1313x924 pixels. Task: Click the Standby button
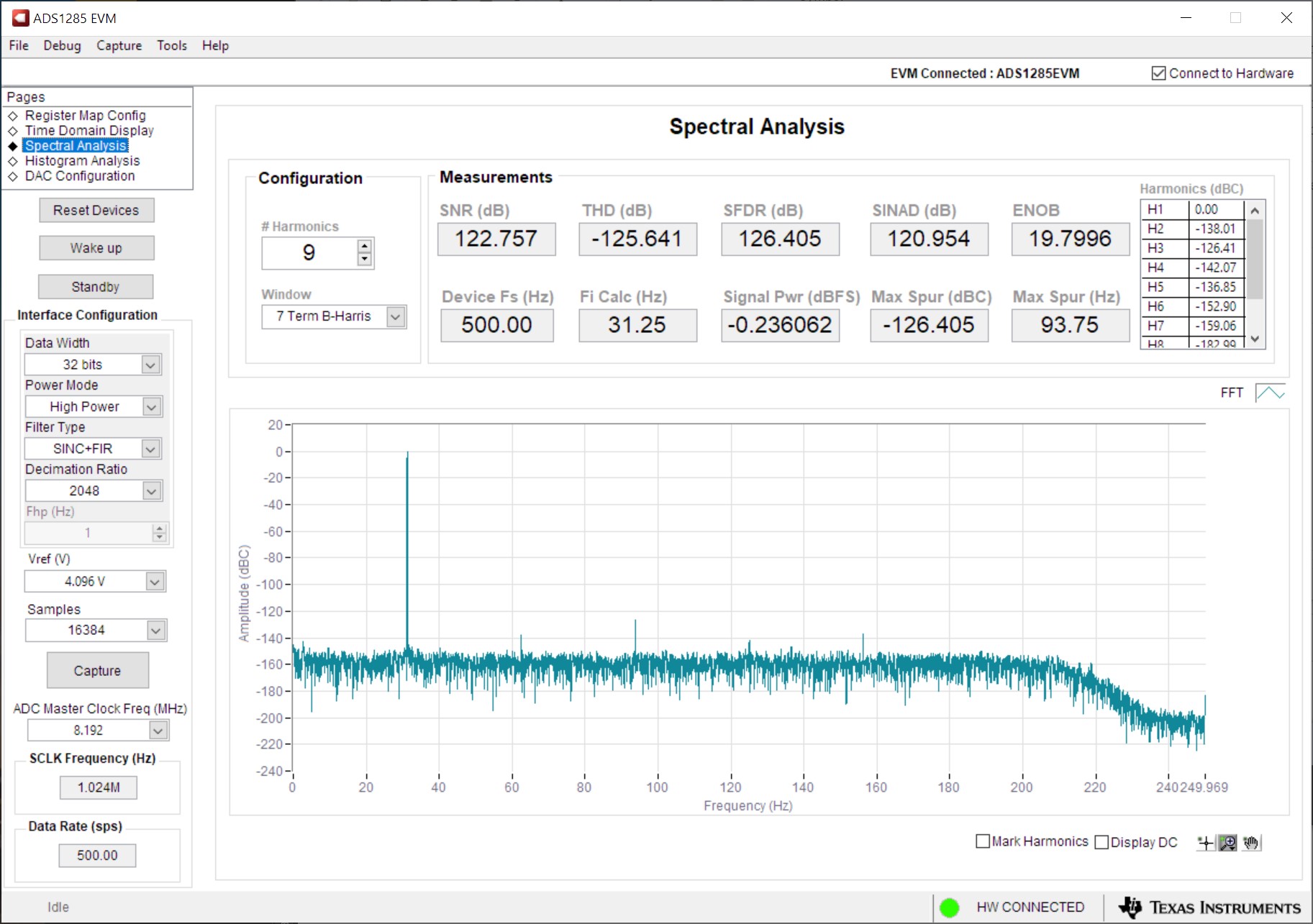pos(96,287)
